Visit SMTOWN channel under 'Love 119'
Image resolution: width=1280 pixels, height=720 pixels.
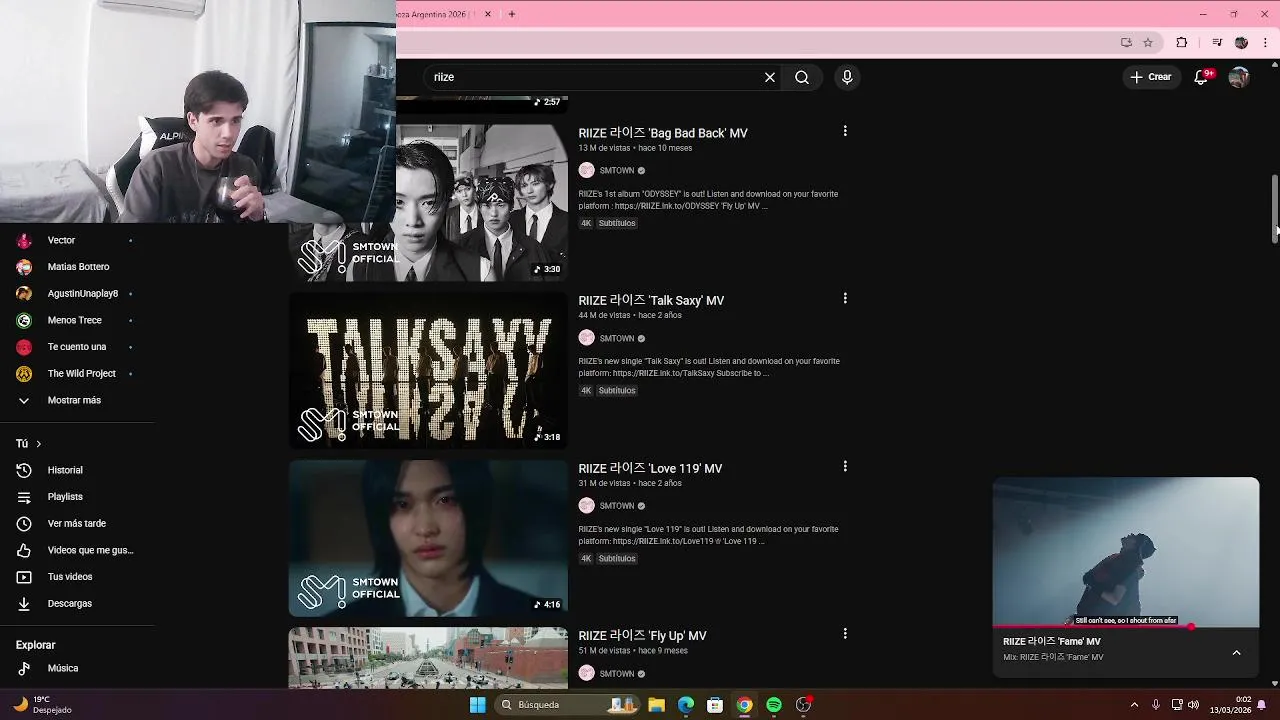click(x=617, y=506)
